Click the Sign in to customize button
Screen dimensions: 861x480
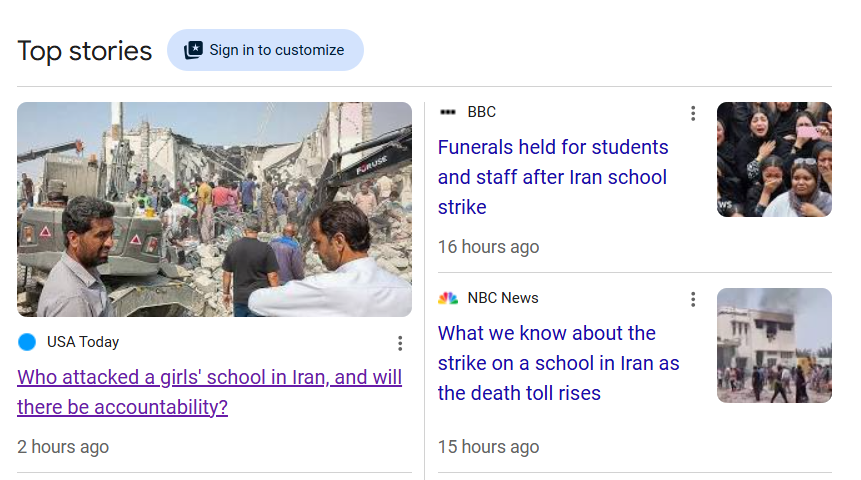[265, 50]
